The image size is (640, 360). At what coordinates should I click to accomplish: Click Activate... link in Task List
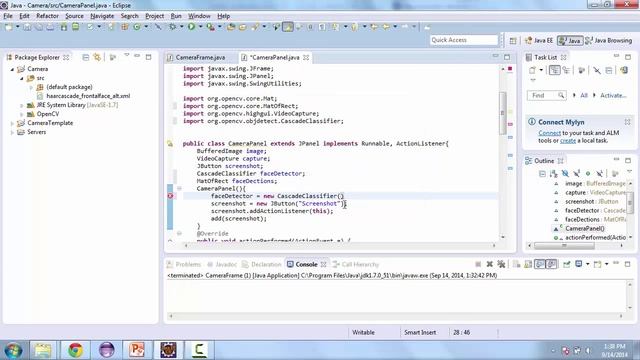tap(613, 96)
